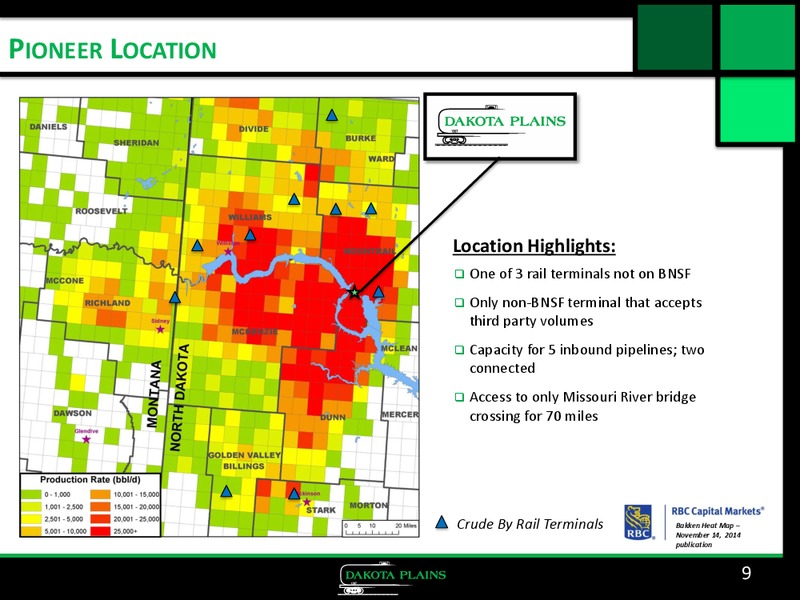Viewport: 800px width, 600px height.
Task: Select the Glendive purple star marker
Action: tap(86, 439)
